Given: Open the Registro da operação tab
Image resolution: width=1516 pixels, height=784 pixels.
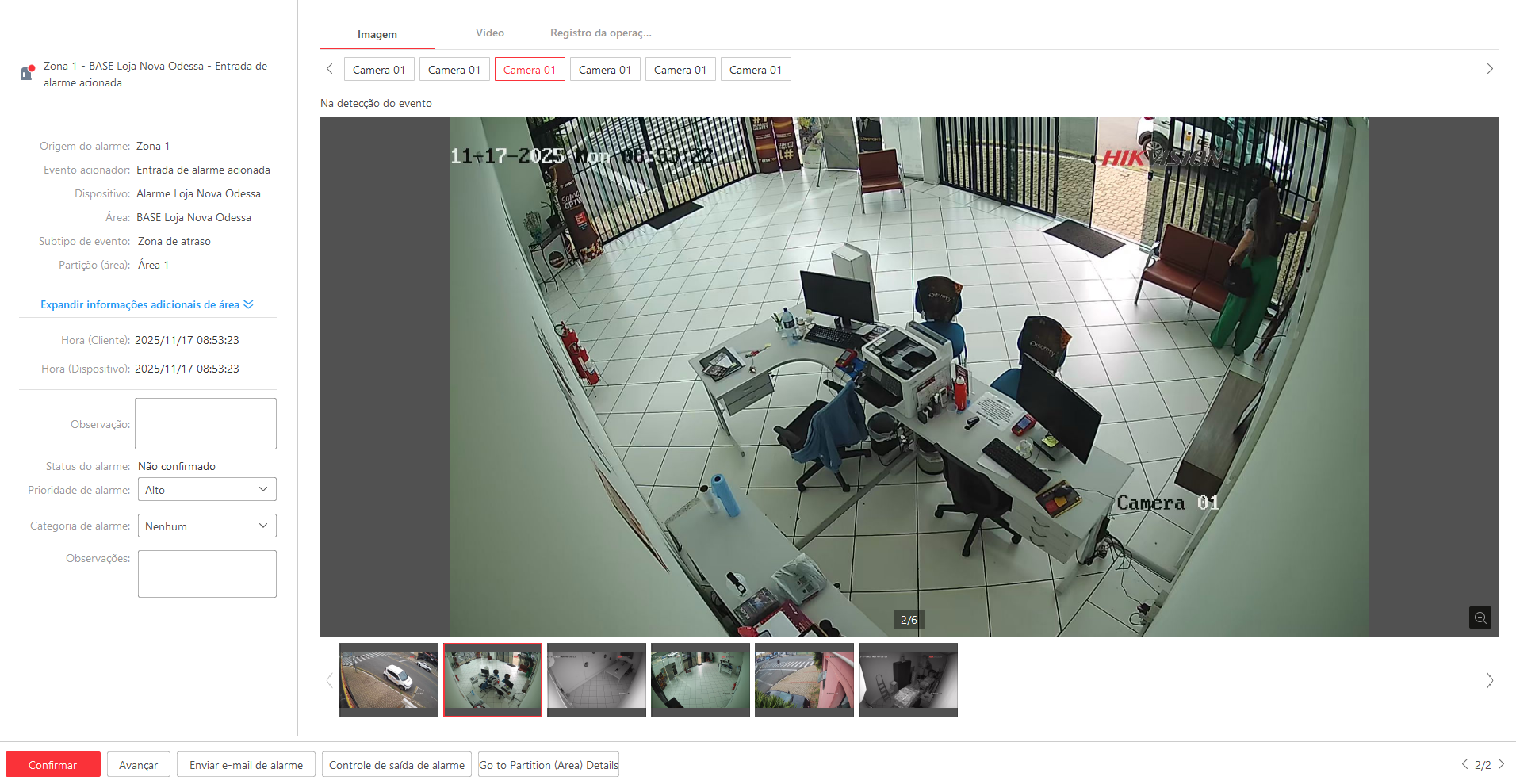Looking at the screenshot, I should coord(600,33).
